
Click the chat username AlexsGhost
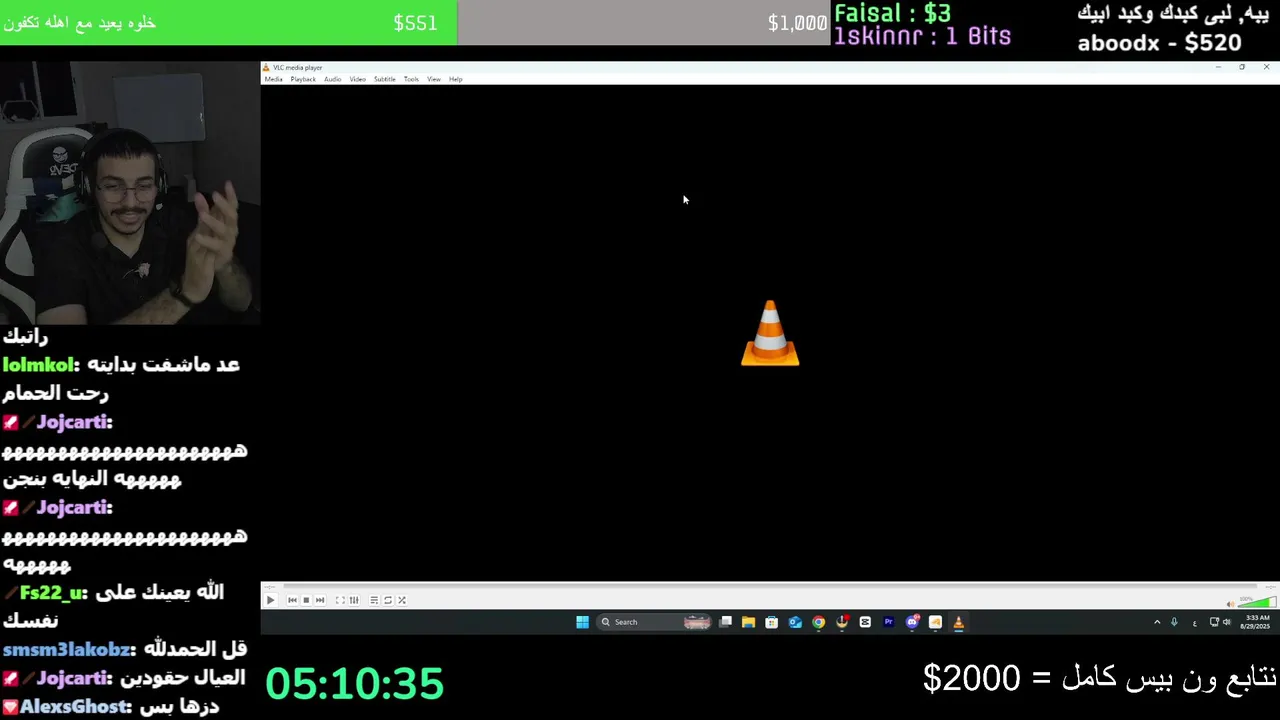click(x=74, y=706)
